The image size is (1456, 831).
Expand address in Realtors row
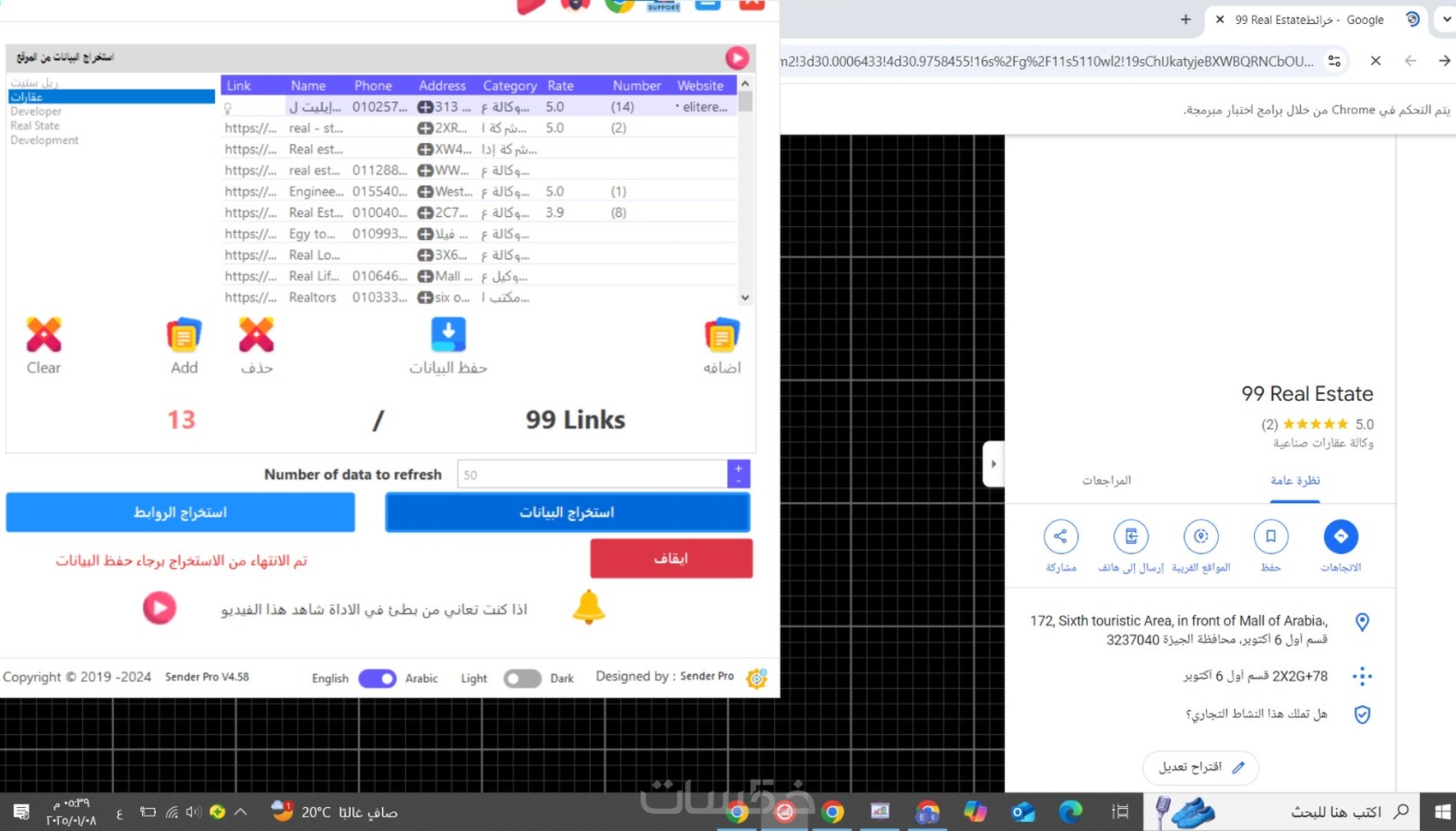[425, 297]
